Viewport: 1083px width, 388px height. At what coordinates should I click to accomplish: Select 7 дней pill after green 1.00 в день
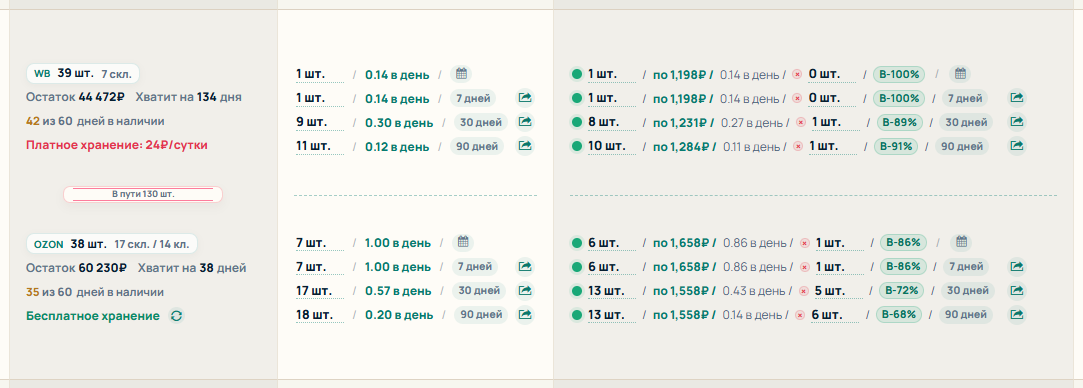click(x=475, y=266)
